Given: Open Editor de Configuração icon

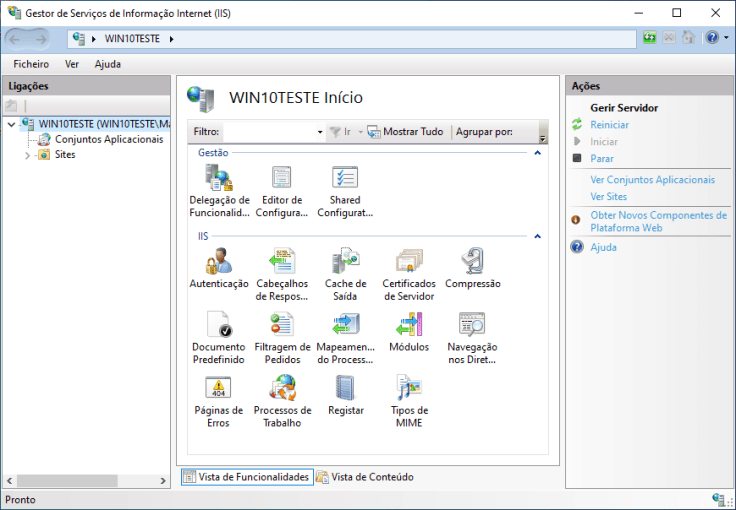Looking at the screenshot, I should click(282, 180).
